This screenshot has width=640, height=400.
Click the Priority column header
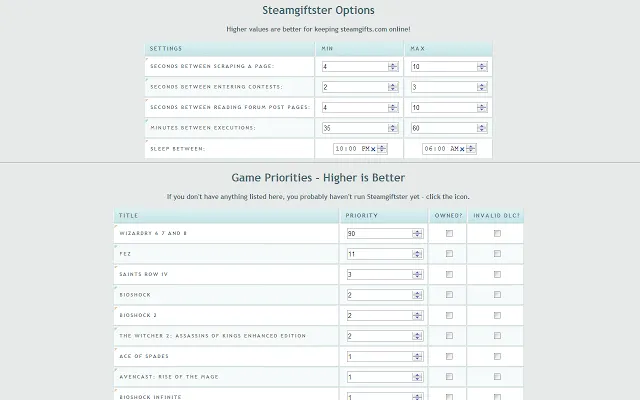click(x=362, y=216)
